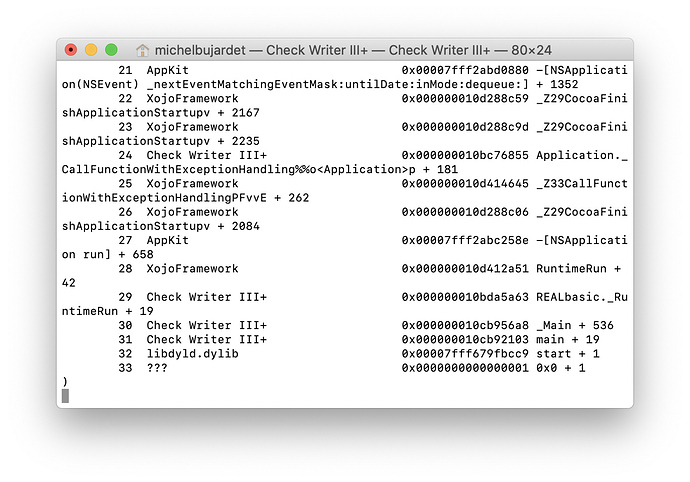Click the closing parenthesis line
The height and width of the screenshot is (482, 690).
65,382
